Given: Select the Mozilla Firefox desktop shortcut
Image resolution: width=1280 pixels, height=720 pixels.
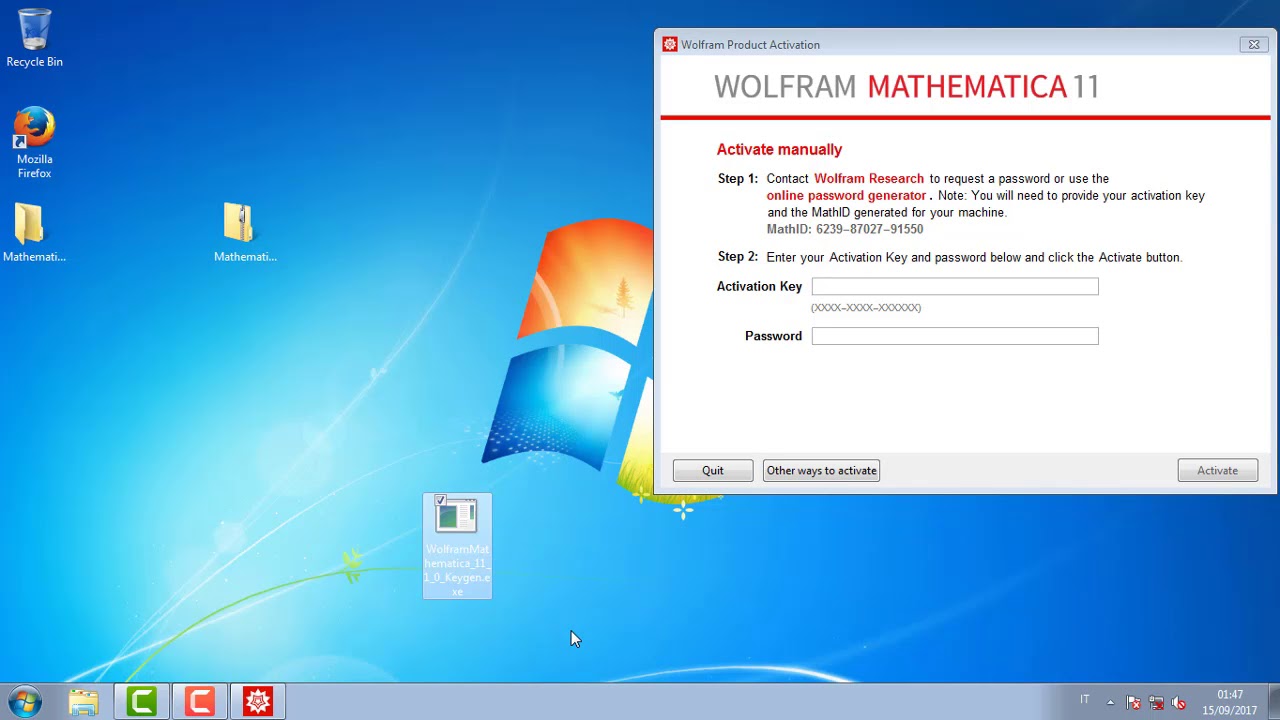Looking at the screenshot, I should click(x=34, y=142).
